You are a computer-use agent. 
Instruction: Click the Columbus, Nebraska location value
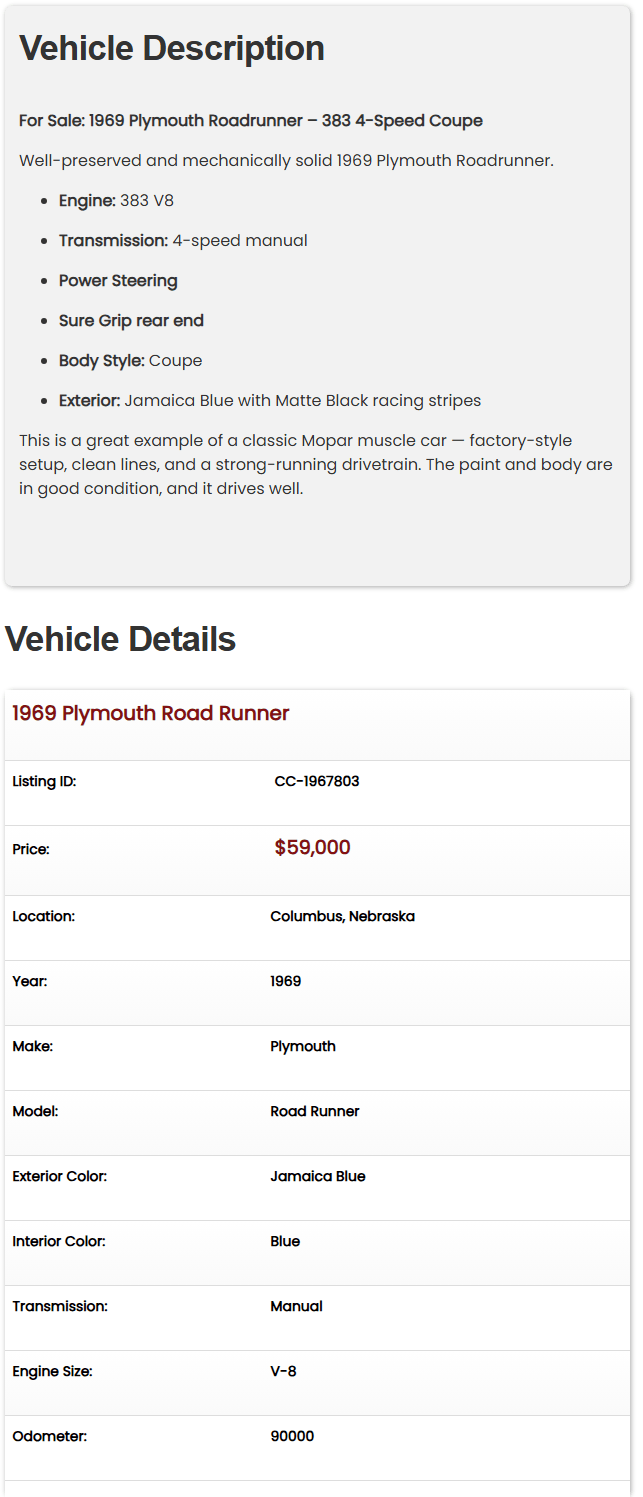342,916
